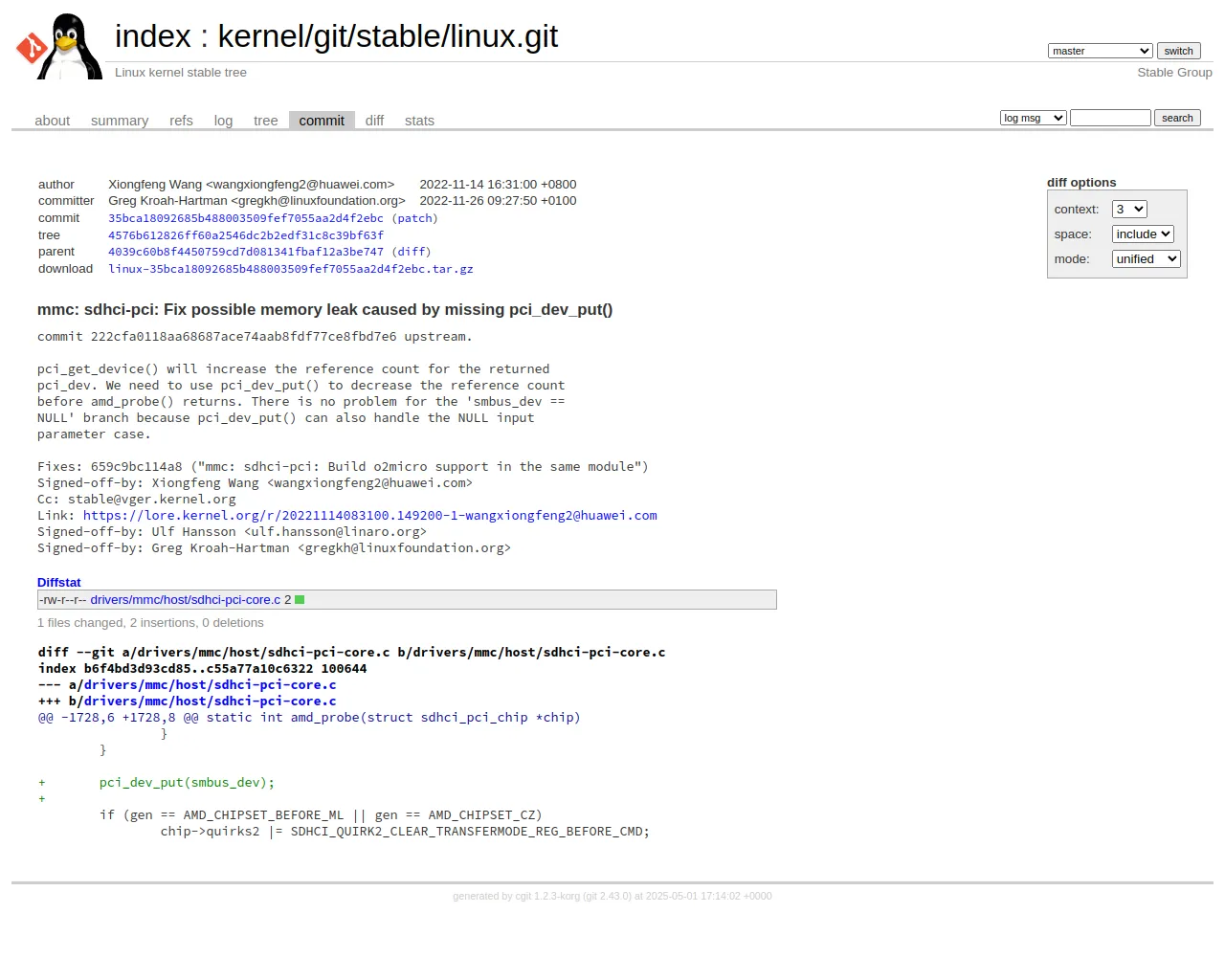Open sdhci-pci-core.c in the diffstat table
The height and width of the screenshot is (980, 1225).
click(186, 600)
